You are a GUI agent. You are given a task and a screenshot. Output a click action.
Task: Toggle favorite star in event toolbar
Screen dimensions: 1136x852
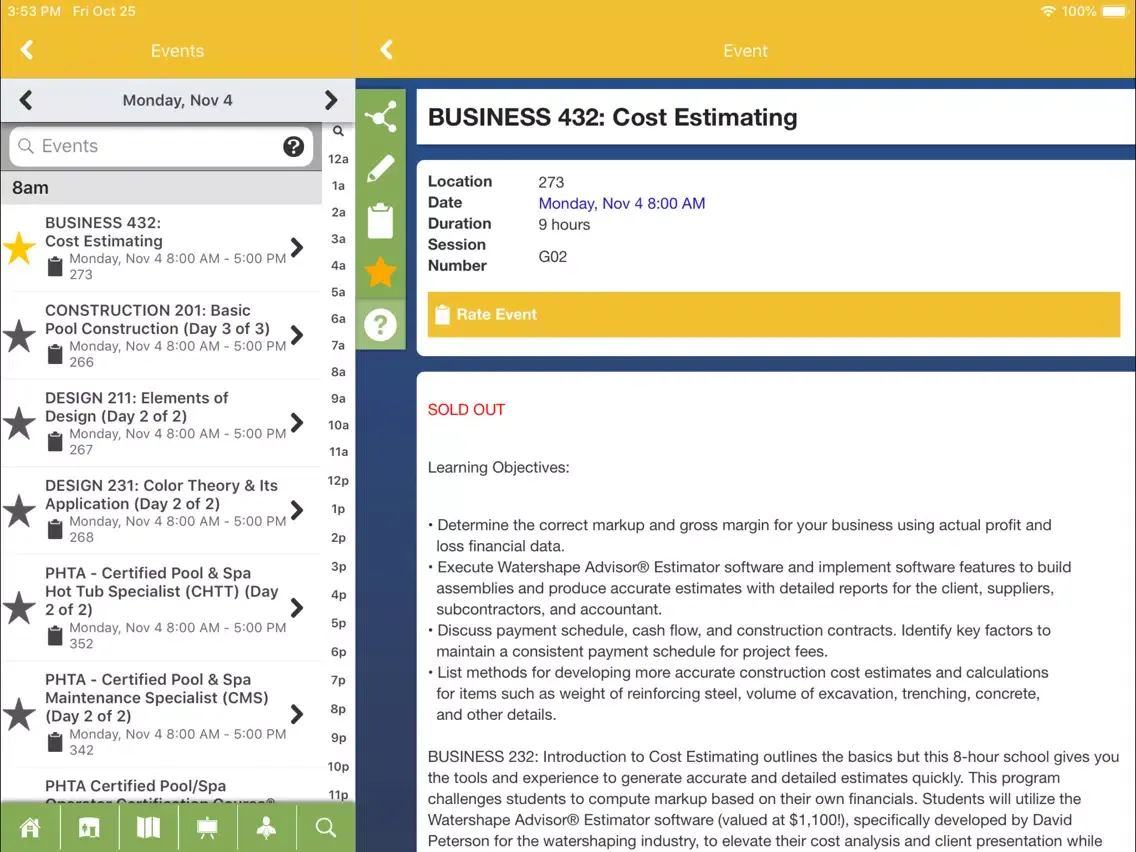click(381, 272)
